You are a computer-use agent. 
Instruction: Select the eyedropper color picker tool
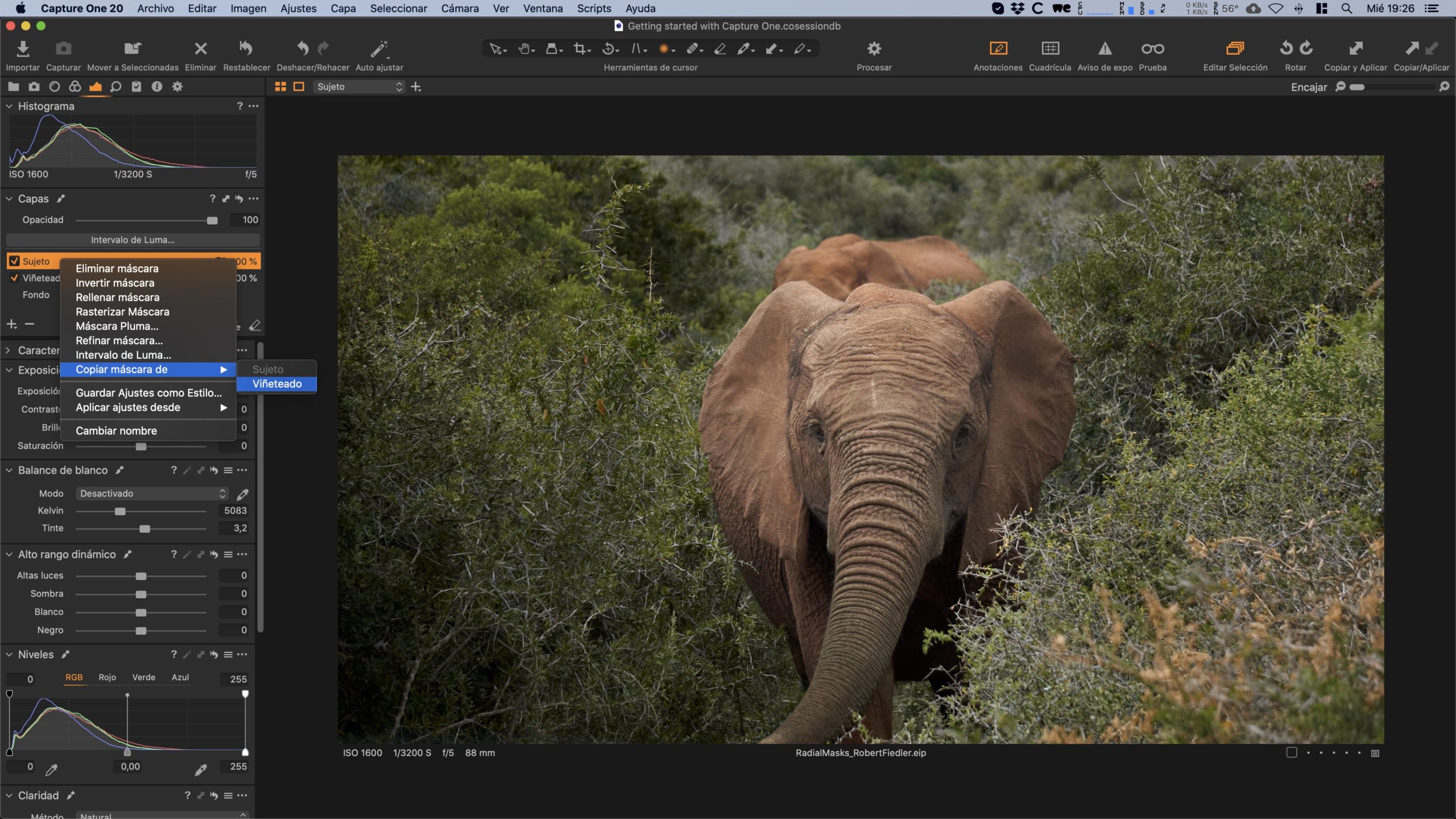coord(744,49)
